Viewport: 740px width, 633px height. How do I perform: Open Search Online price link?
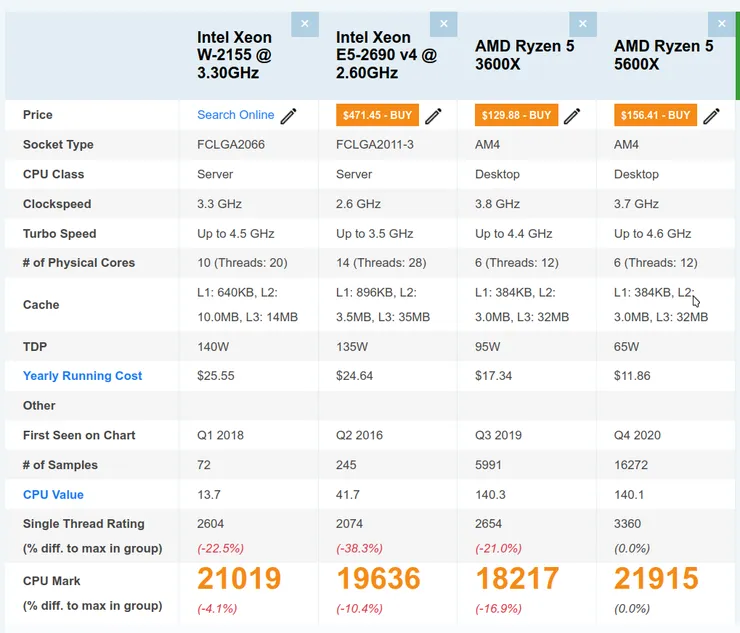click(x=235, y=115)
